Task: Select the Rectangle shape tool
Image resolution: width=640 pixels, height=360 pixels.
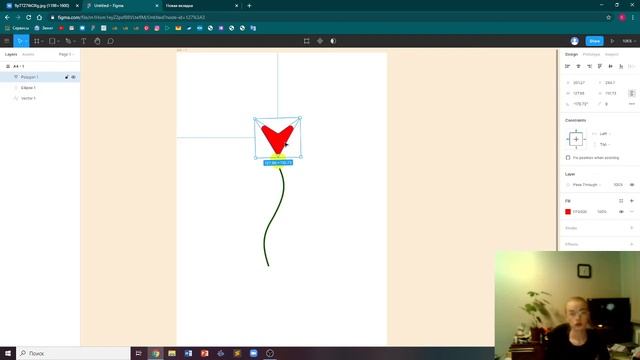Action: (x=52, y=41)
